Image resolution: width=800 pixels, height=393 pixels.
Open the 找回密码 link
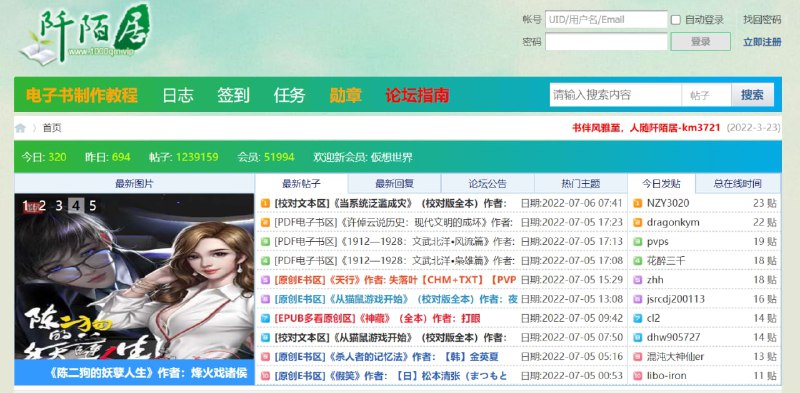pos(762,20)
